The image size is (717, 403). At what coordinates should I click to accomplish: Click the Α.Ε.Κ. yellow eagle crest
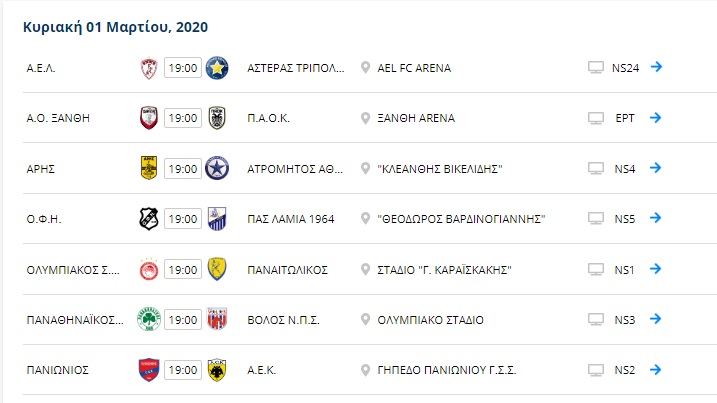pyautogui.click(x=217, y=370)
